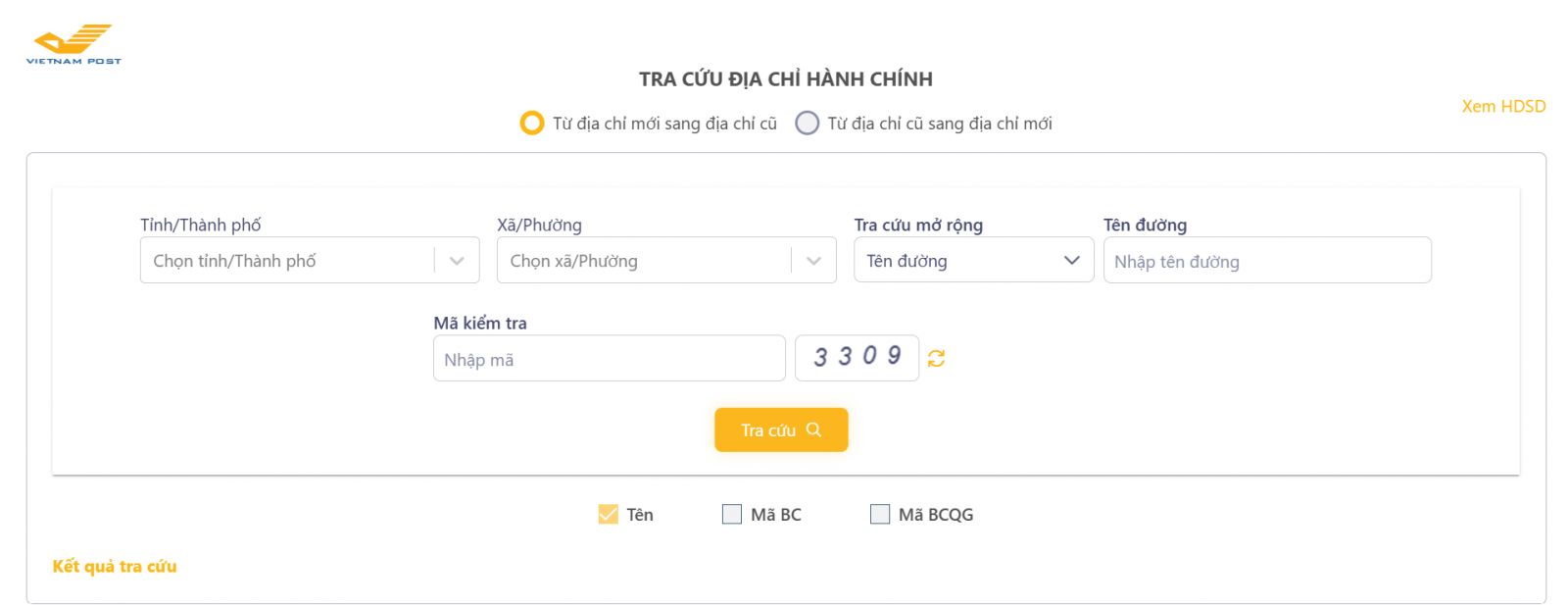The image size is (1568, 605).
Task: Expand the Tên đường extended search dropdown
Action: point(974,260)
